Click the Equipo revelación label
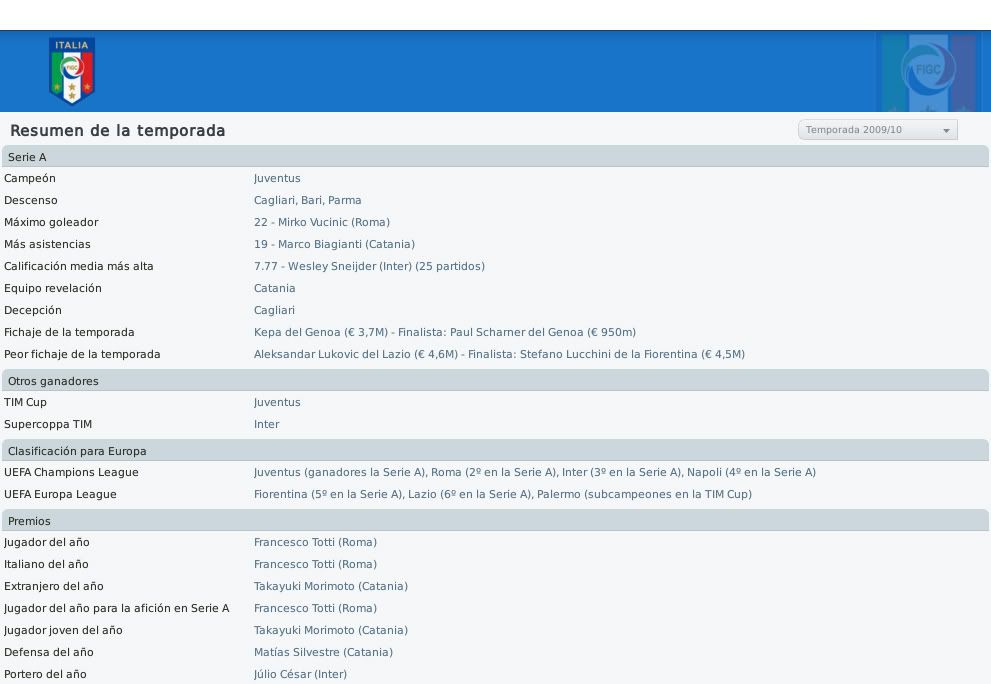The width and height of the screenshot is (991, 684). click(x=52, y=288)
